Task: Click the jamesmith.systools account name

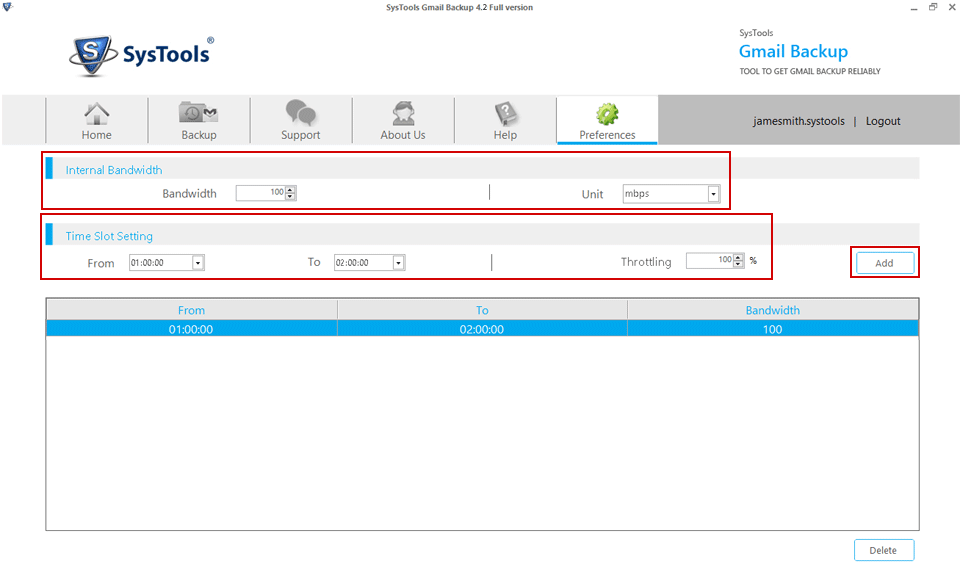Action: [x=798, y=121]
